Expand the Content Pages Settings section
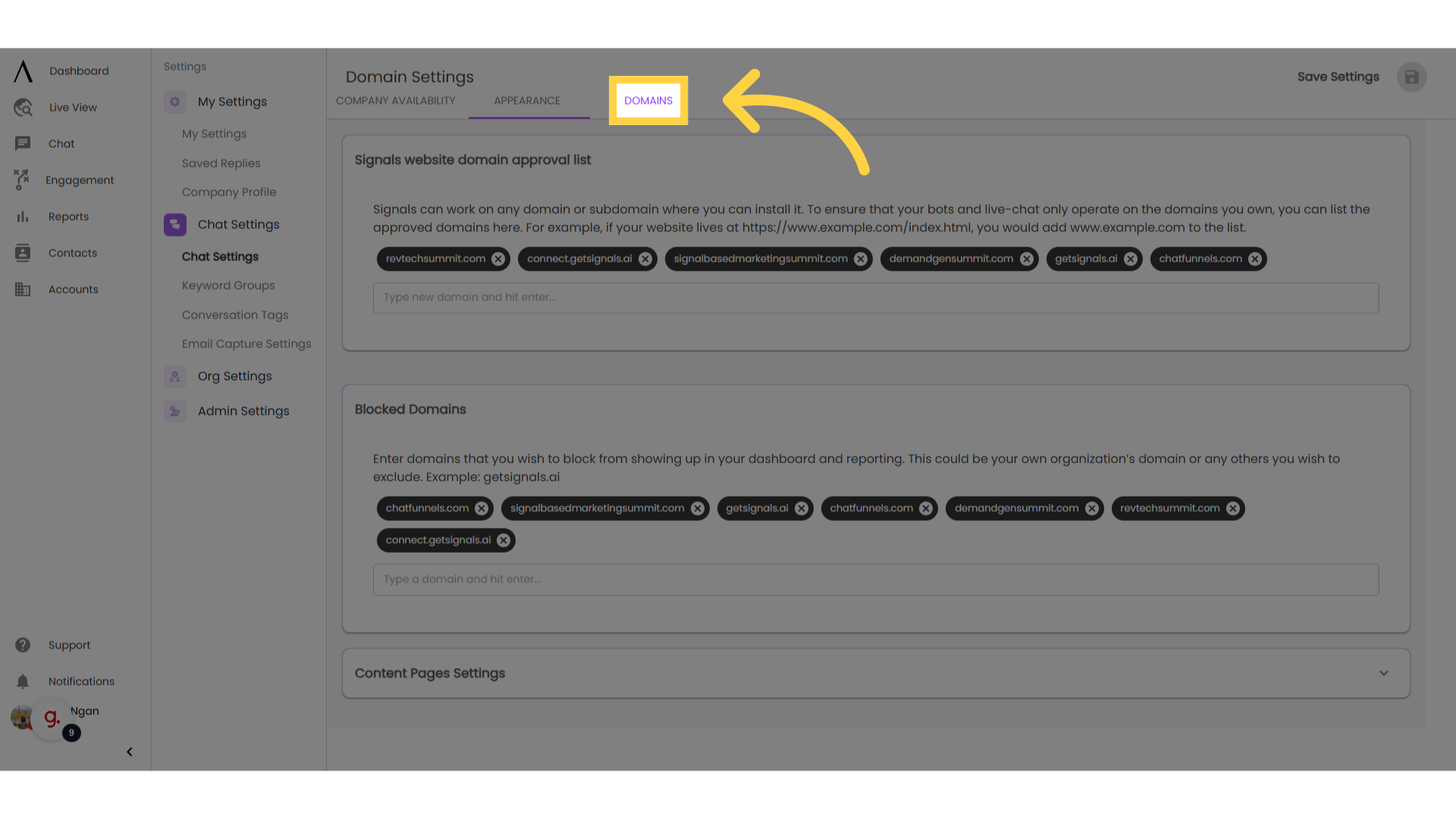 (x=1385, y=673)
